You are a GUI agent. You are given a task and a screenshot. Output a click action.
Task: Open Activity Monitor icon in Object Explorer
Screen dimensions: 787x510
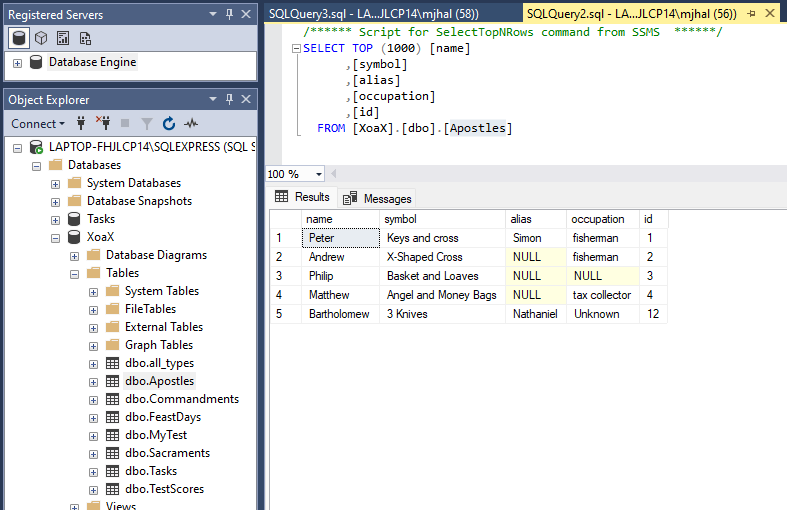tap(190, 124)
